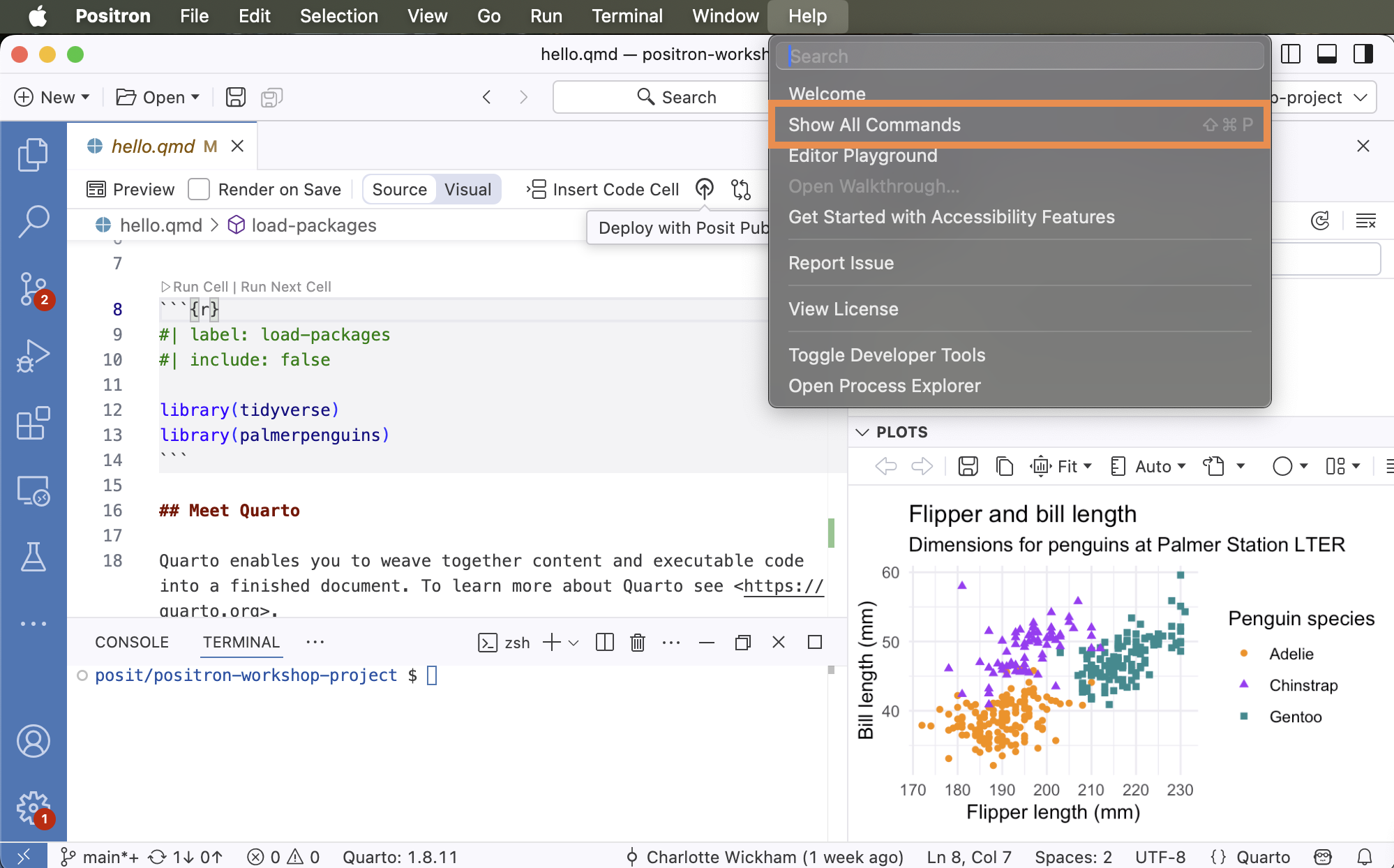Open the project selector dropdown chevron
The width and height of the screenshot is (1394, 868).
(x=1360, y=97)
